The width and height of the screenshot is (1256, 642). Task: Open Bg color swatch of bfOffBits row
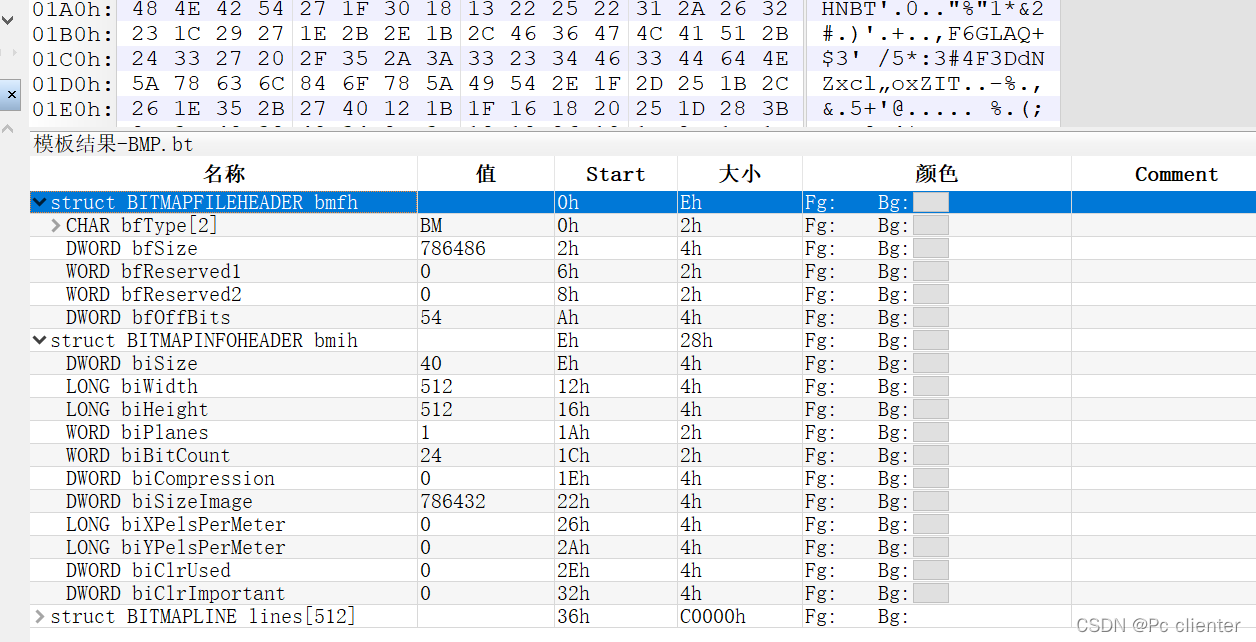pyautogui.click(x=931, y=317)
